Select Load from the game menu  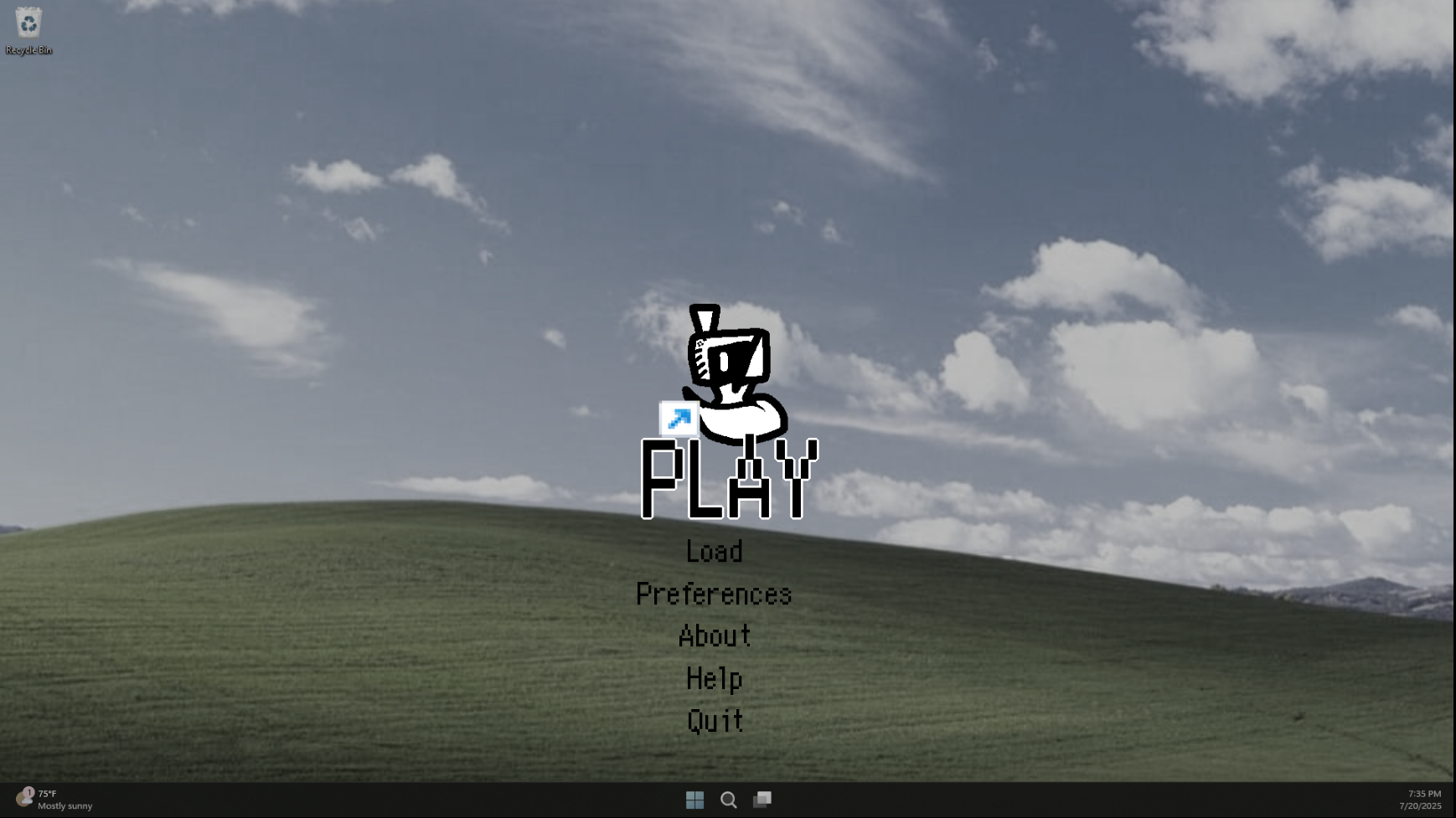pos(715,551)
